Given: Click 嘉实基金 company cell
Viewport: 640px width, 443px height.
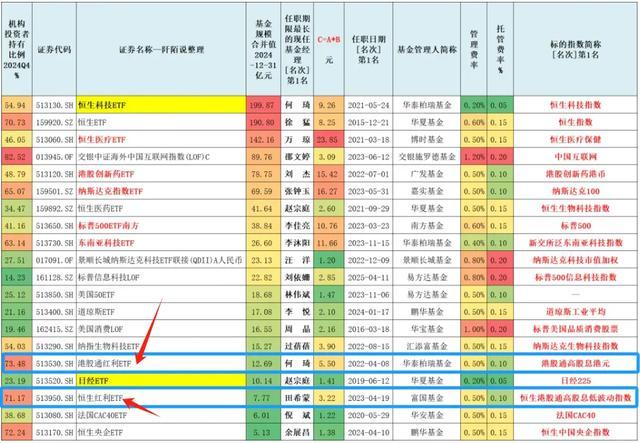Looking at the screenshot, I should point(427,191).
